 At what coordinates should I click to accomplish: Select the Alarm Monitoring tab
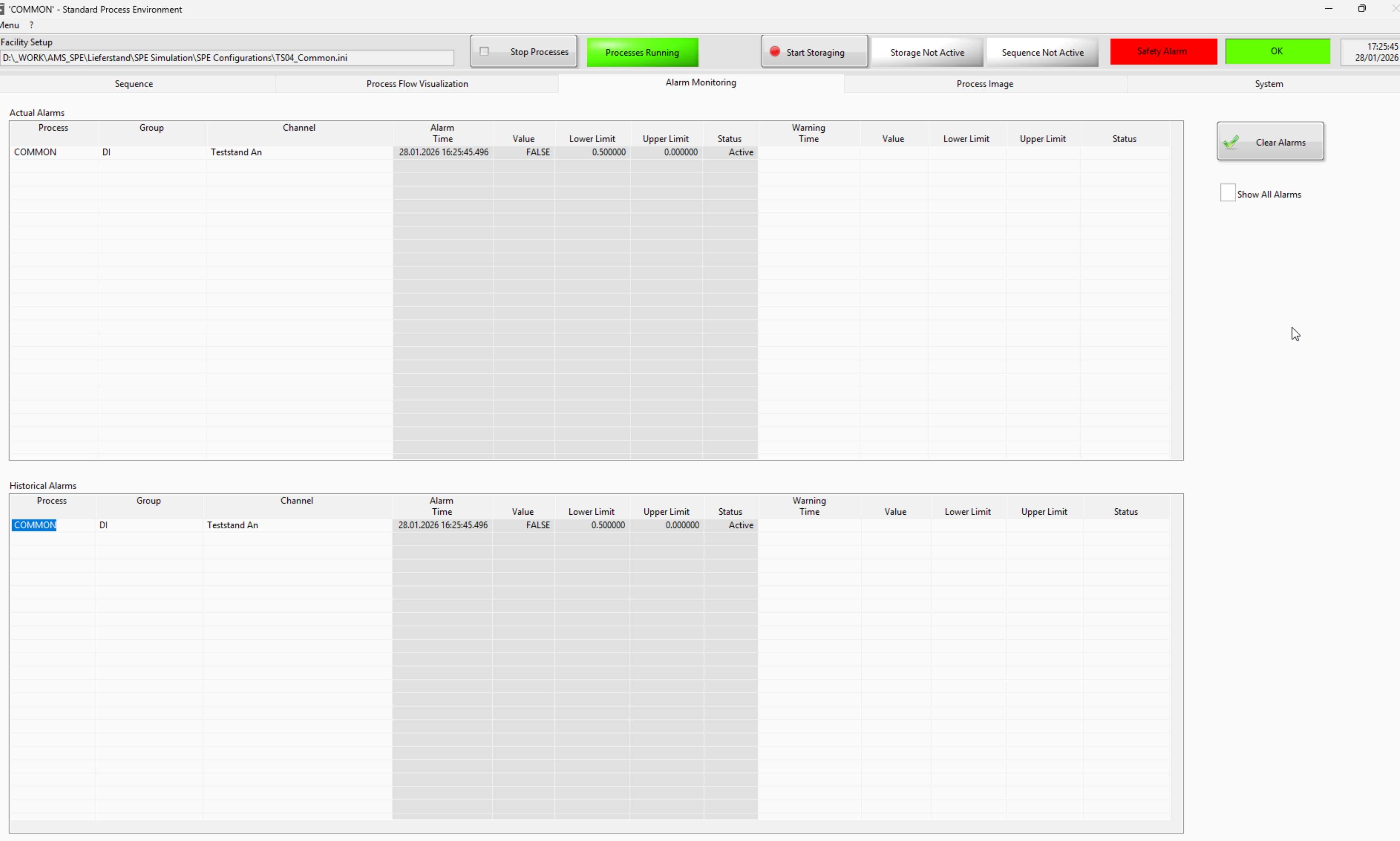pyautogui.click(x=701, y=83)
